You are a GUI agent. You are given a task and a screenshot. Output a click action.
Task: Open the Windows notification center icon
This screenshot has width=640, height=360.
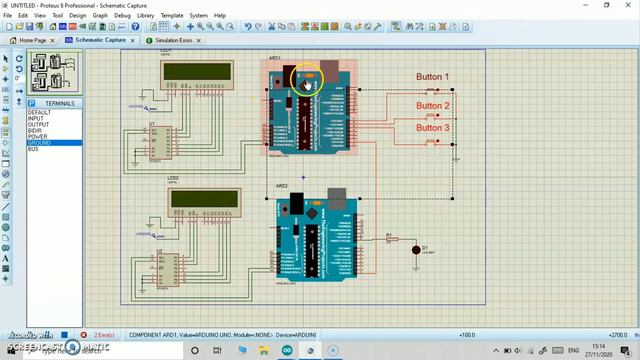click(625, 351)
